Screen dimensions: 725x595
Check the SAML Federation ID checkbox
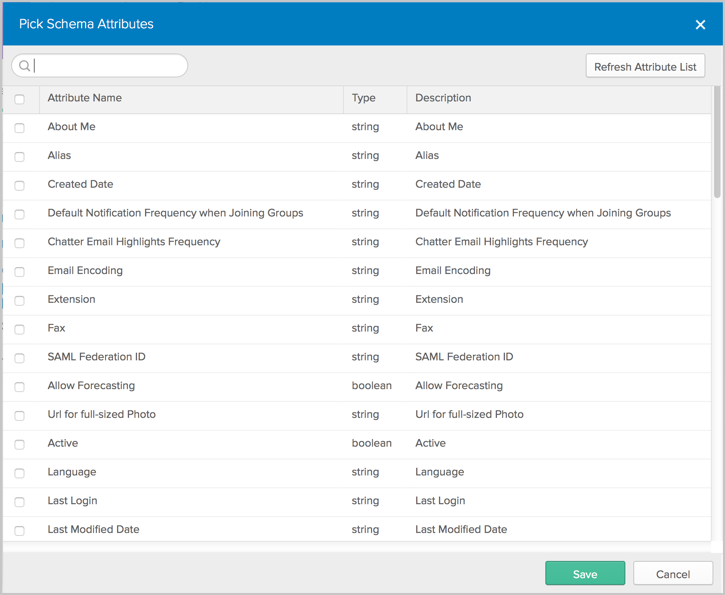tap(19, 358)
